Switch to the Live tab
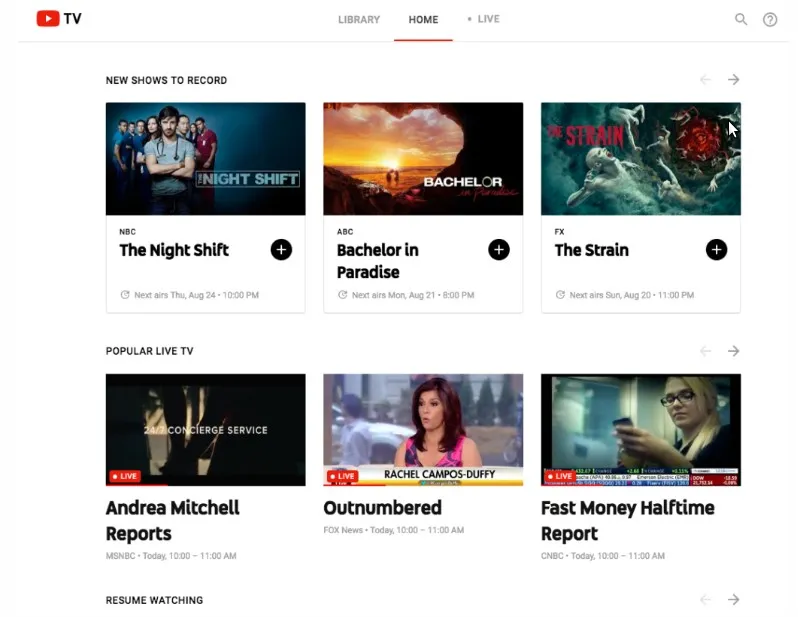 [x=483, y=19]
